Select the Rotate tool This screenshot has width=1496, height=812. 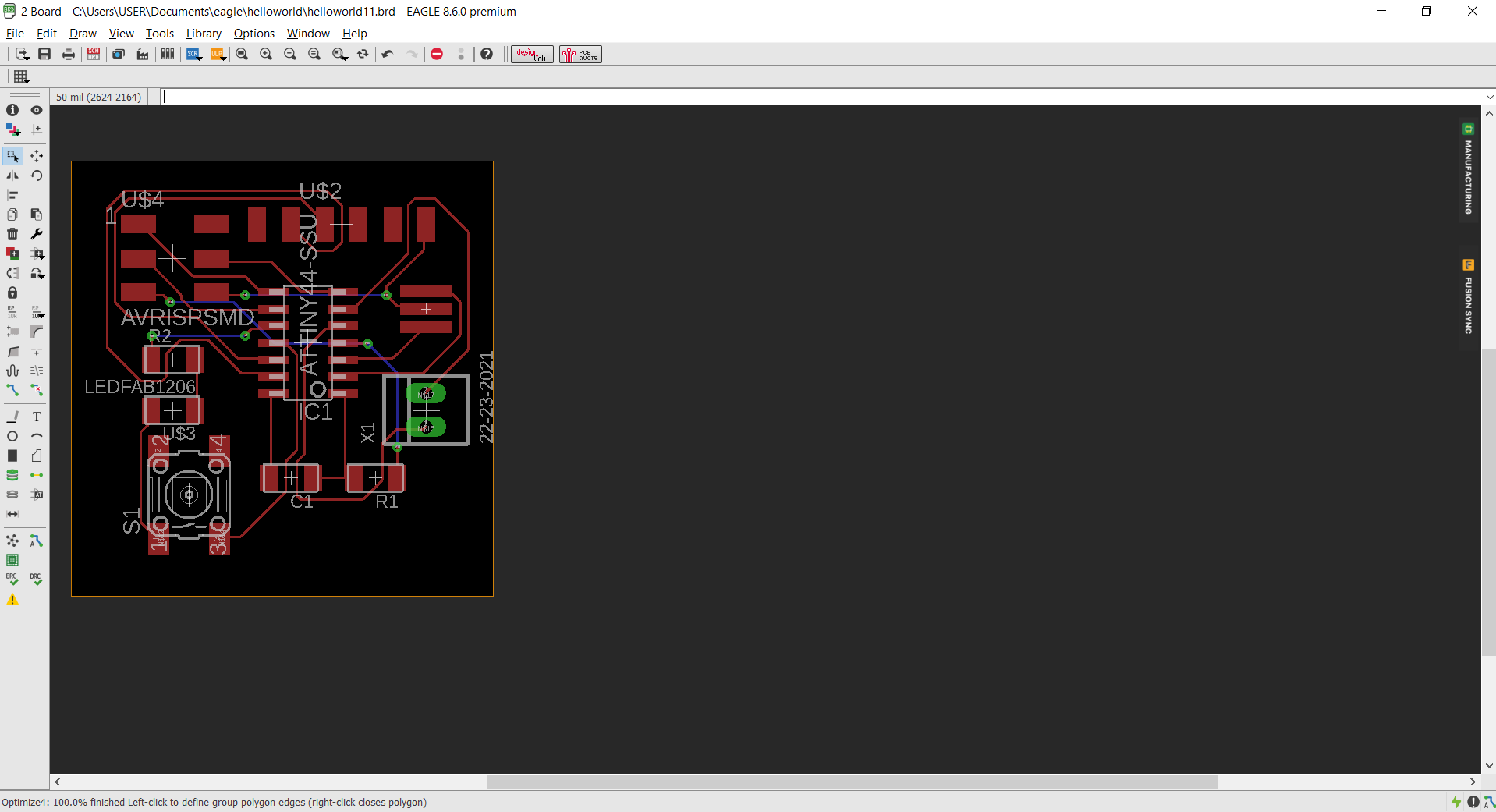[37, 176]
